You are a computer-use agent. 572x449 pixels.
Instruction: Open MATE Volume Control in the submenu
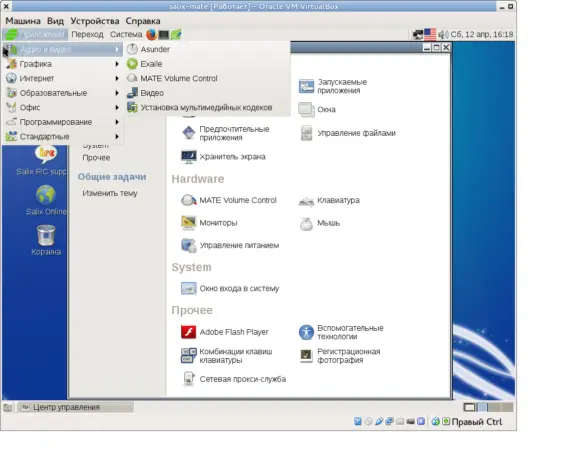pos(208,78)
